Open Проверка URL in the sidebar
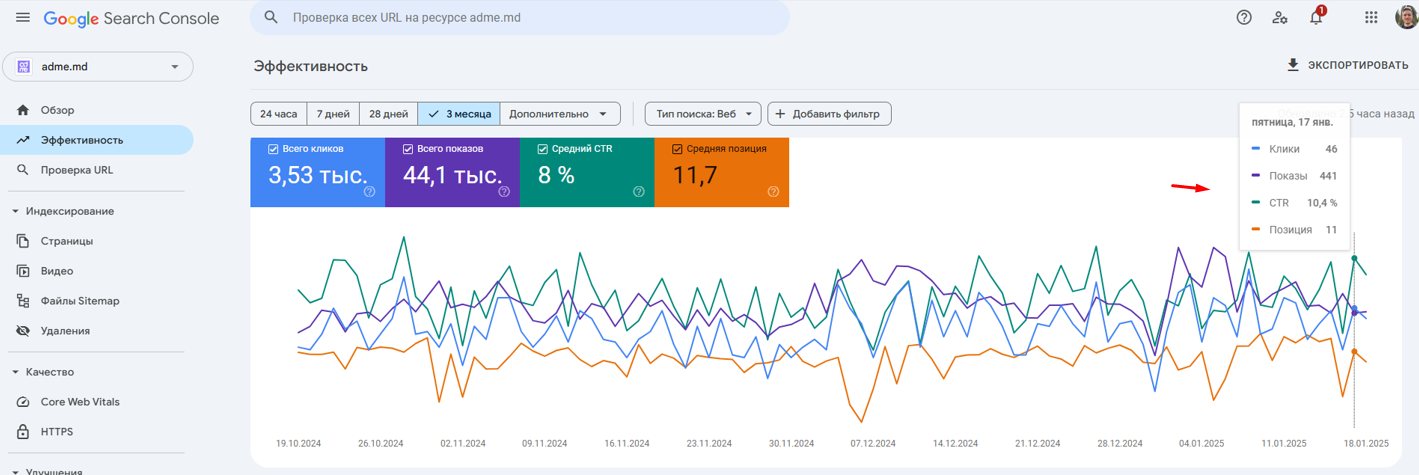 (77, 170)
